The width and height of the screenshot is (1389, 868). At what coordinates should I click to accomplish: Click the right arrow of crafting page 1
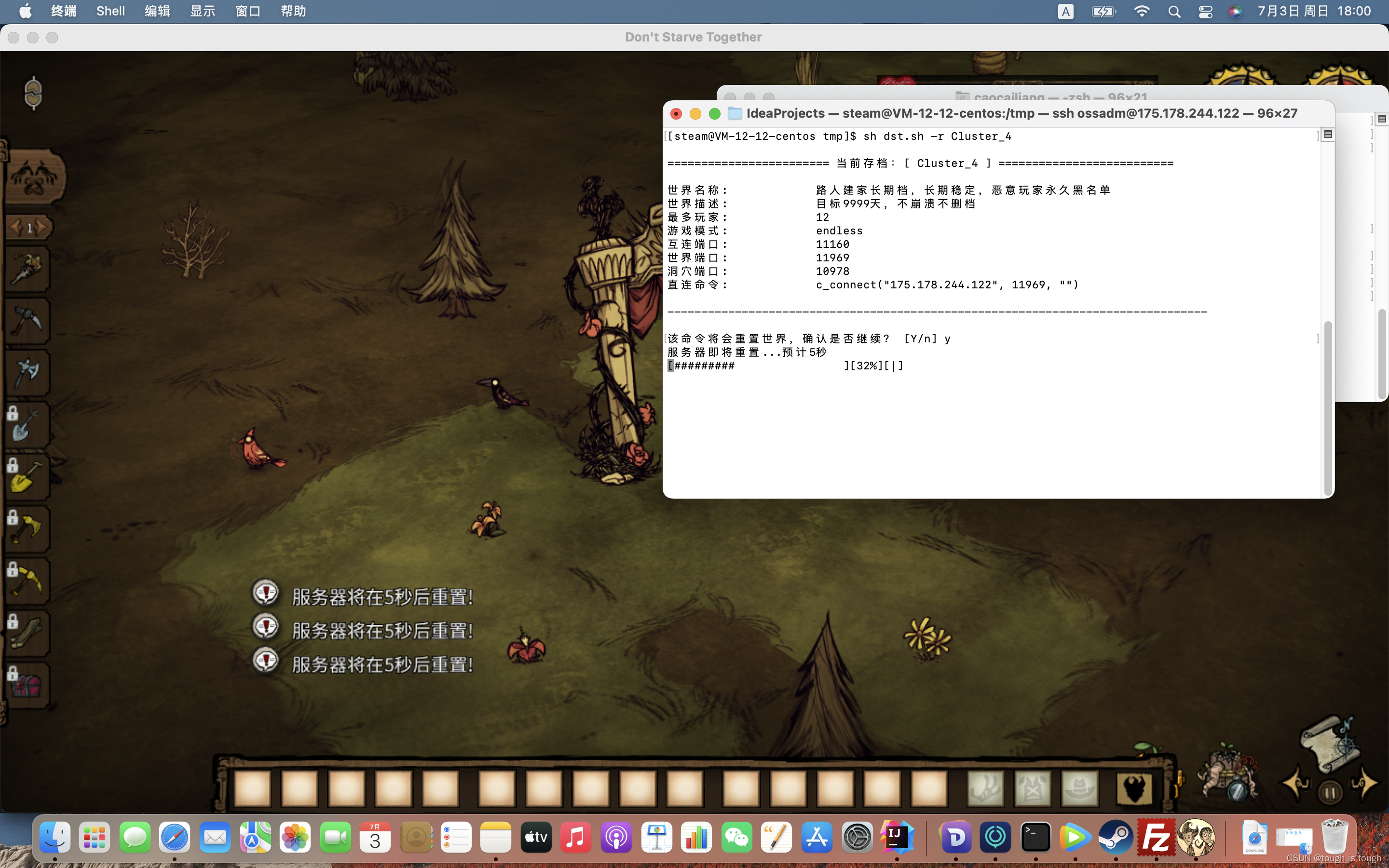pos(41,228)
